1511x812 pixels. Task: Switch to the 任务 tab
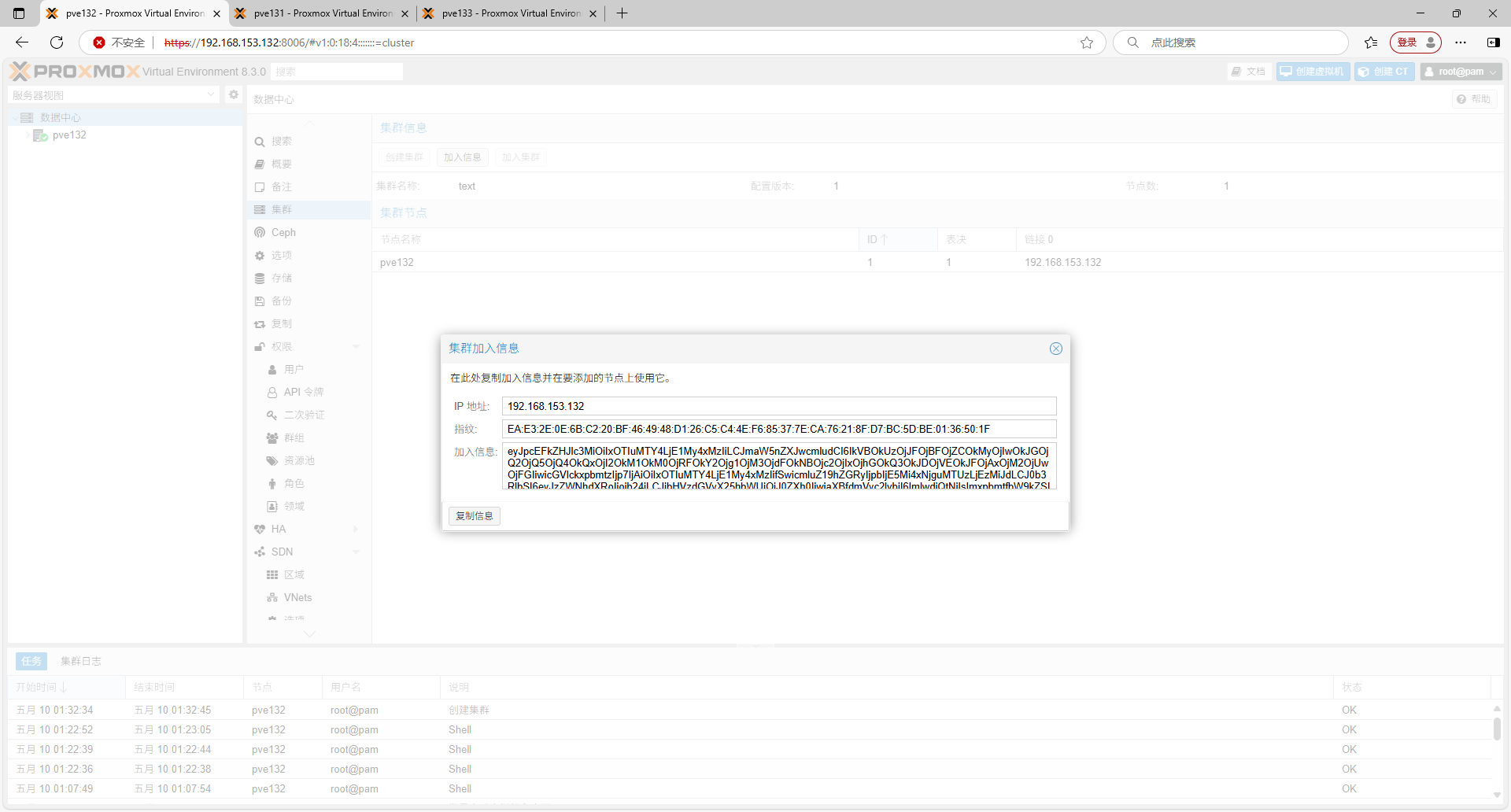click(x=31, y=662)
